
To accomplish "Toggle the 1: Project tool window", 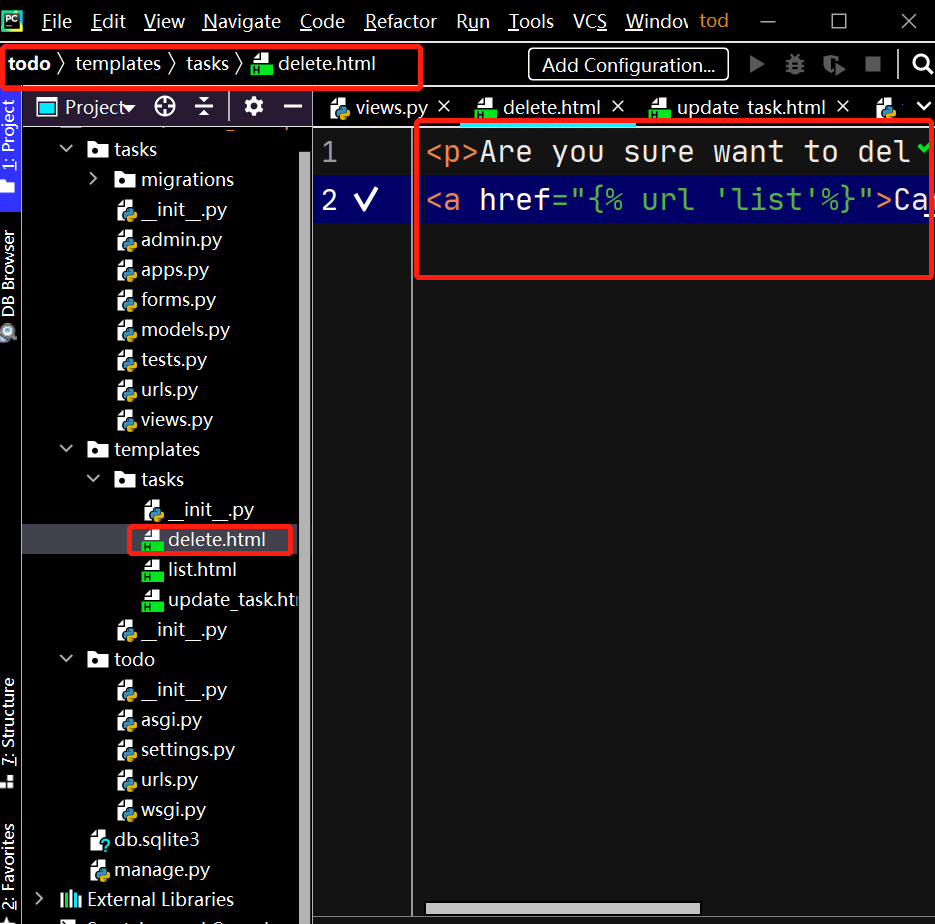I will (x=10, y=148).
